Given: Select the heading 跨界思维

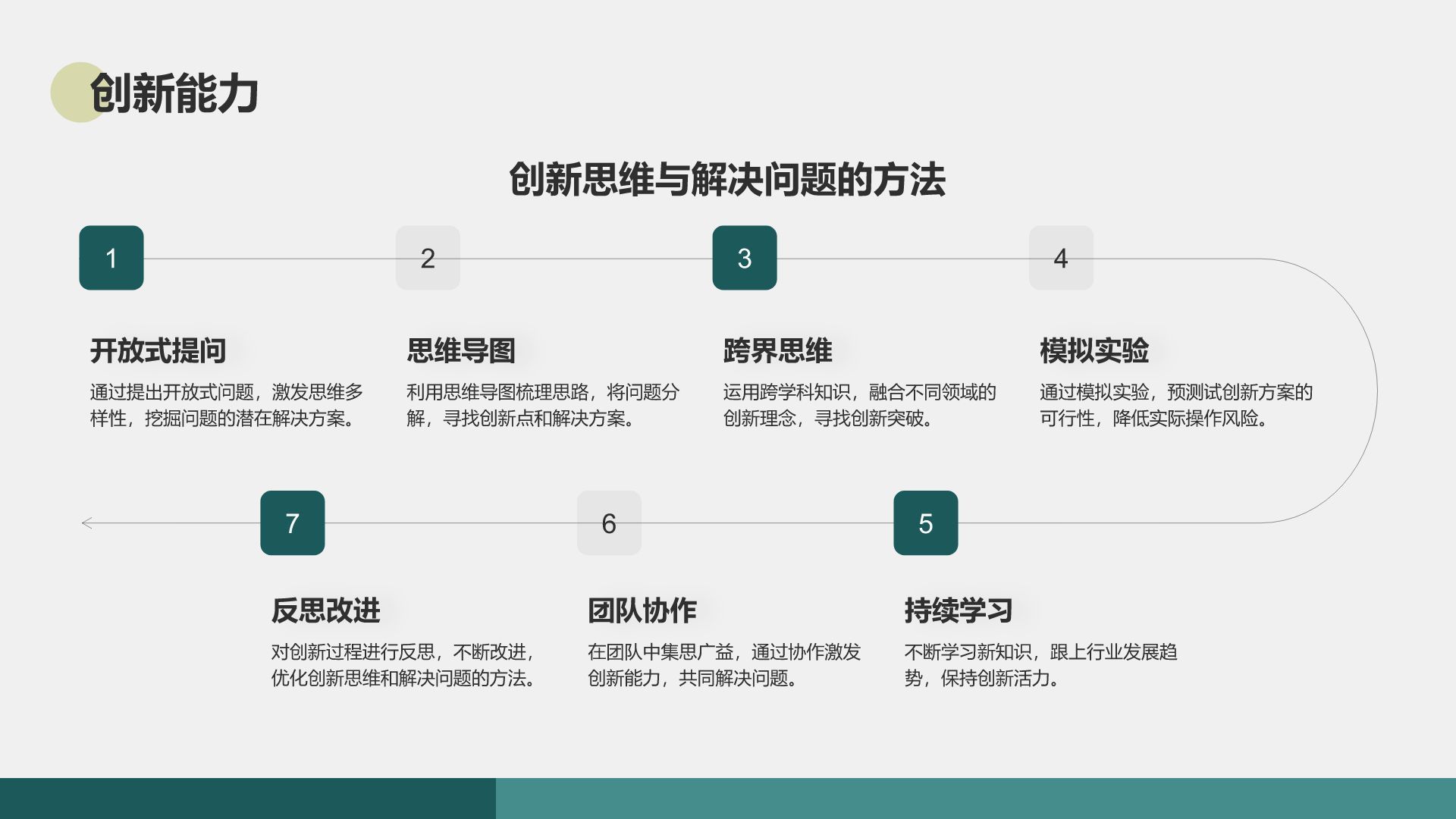Looking at the screenshot, I should pos(777,350).
